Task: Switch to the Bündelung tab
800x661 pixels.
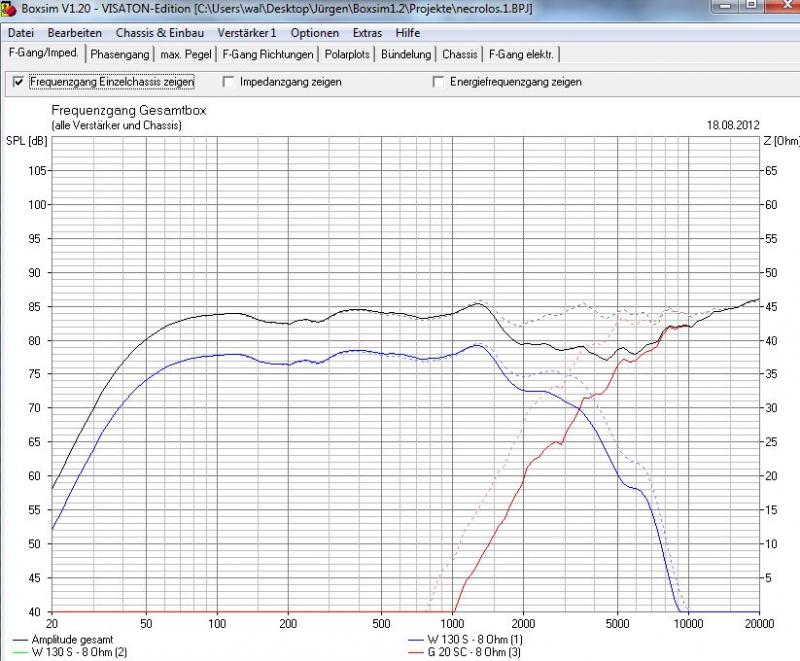Action: pyautogui.click(x=406, y=54)
